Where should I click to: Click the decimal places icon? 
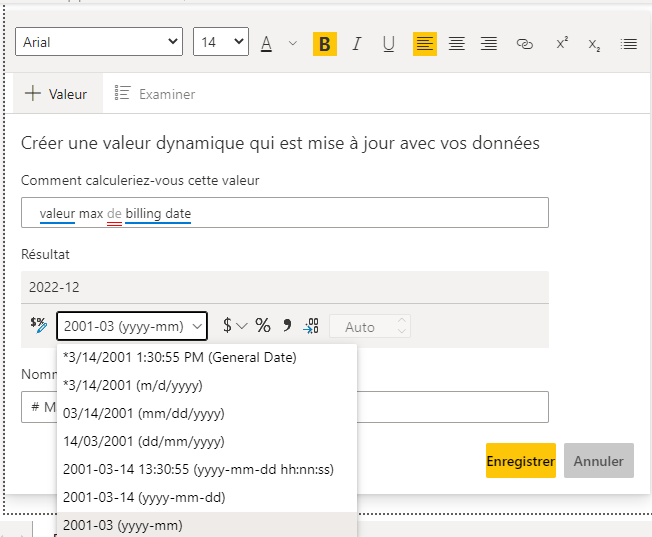click(x=311, y=325)
